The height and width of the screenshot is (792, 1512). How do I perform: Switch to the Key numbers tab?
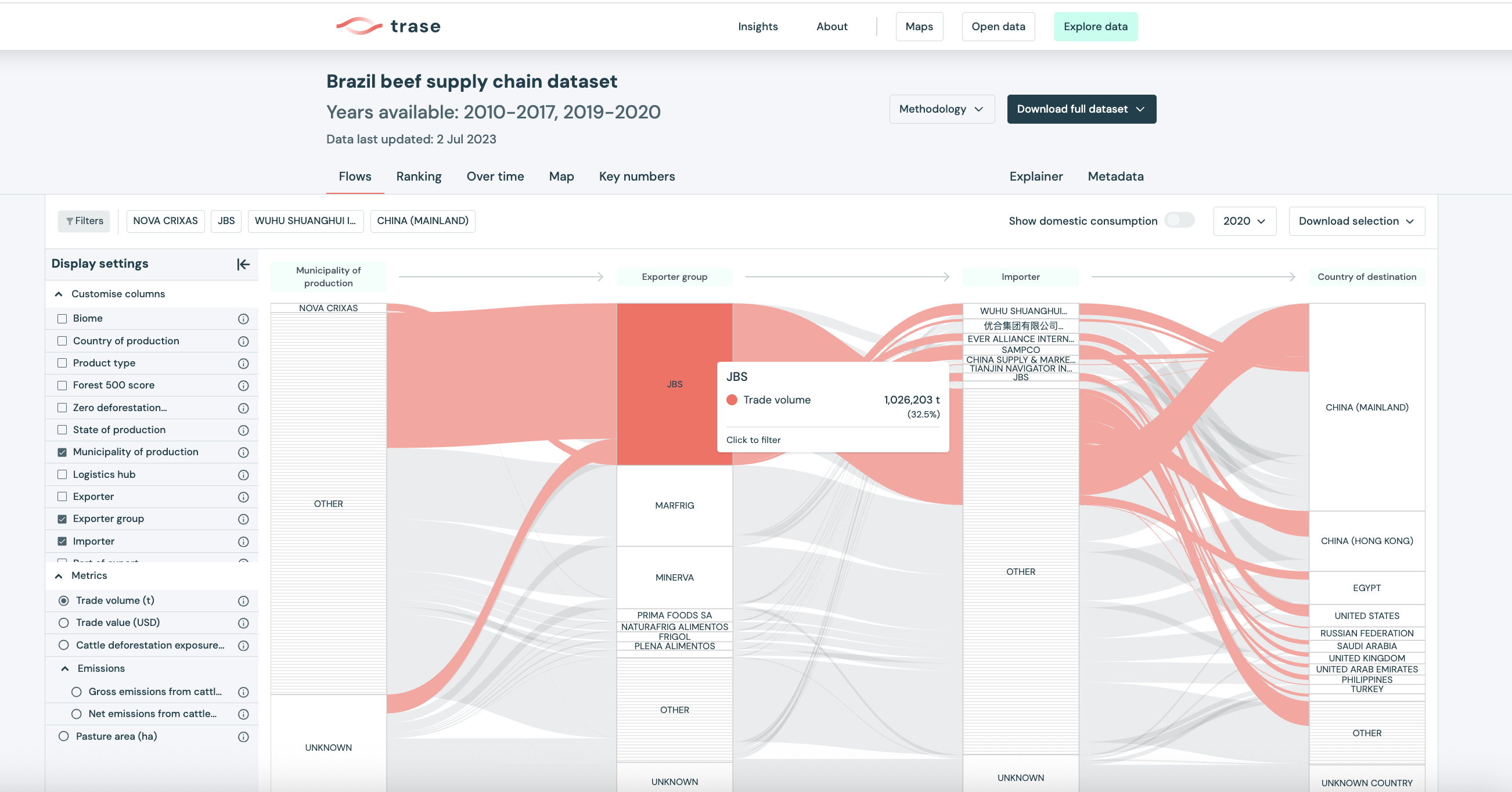(x=636, y=176)
